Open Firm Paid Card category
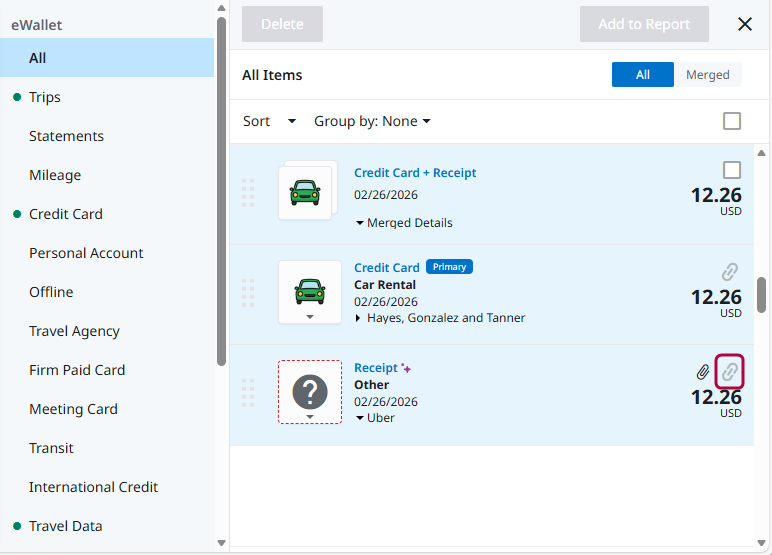 click(x=77, y=370)
